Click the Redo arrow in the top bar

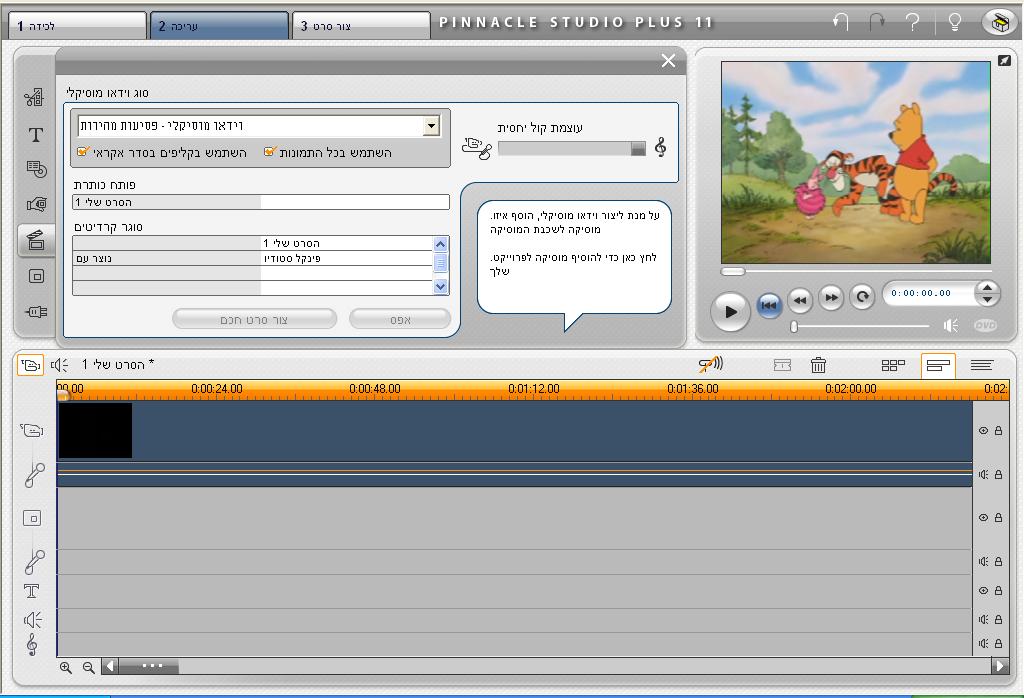click(876, 22)
